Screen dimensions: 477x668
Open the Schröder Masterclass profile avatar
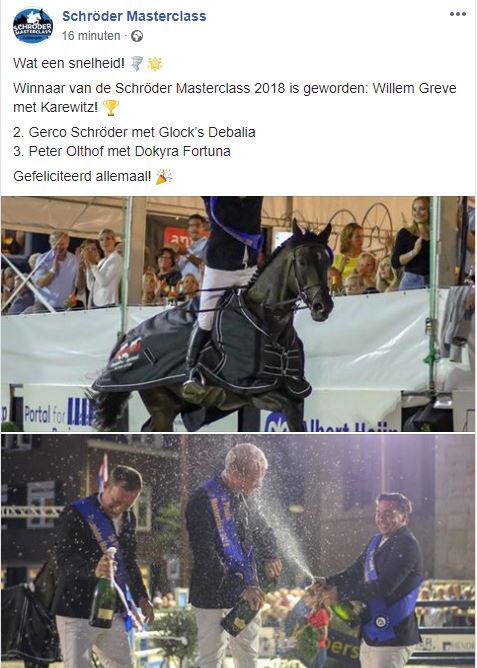[x=33, y=26]
